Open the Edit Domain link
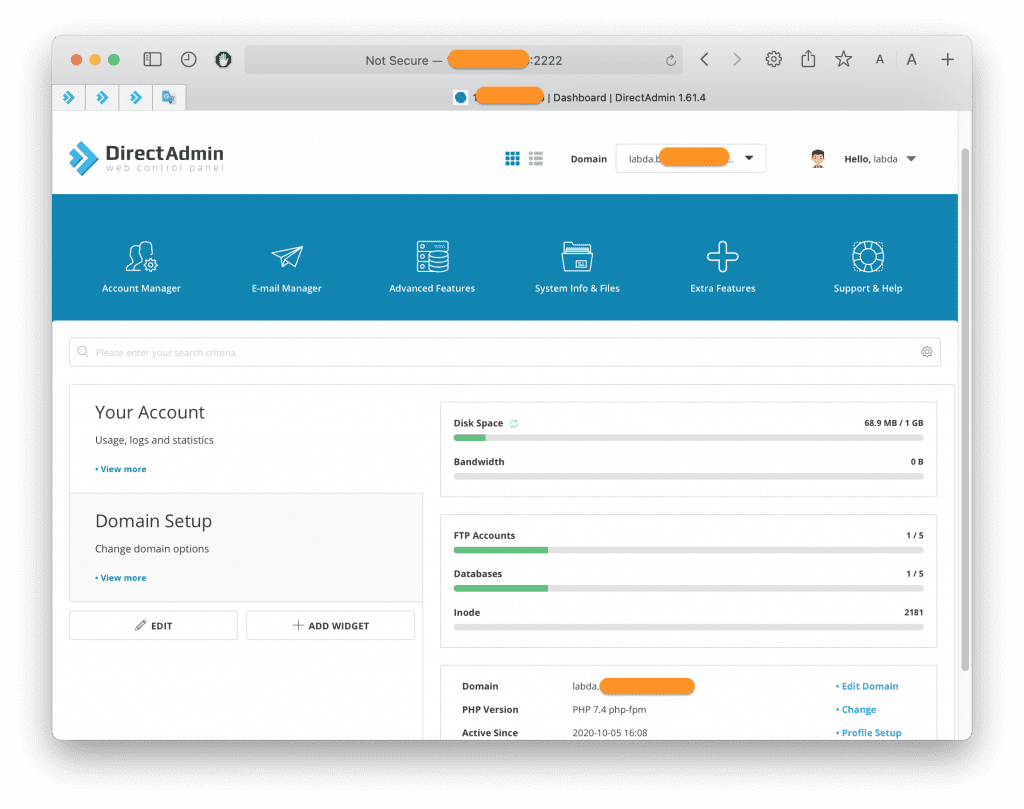This screenshot has width=1024, height=809. [869, 686]
